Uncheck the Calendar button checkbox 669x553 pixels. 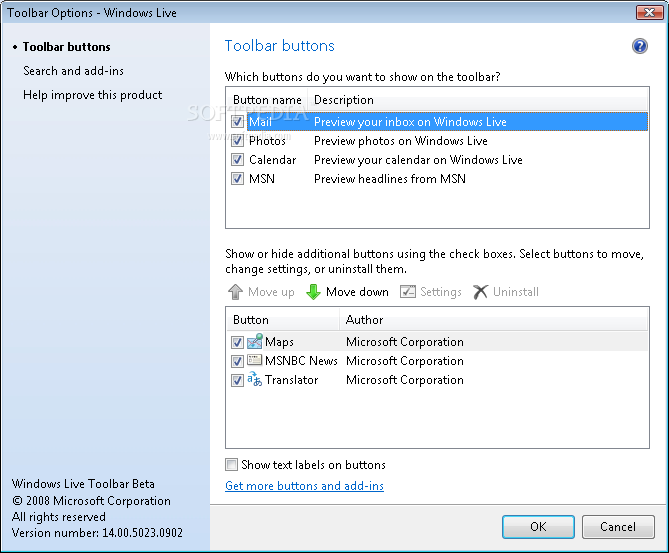[x=237, y=160]
